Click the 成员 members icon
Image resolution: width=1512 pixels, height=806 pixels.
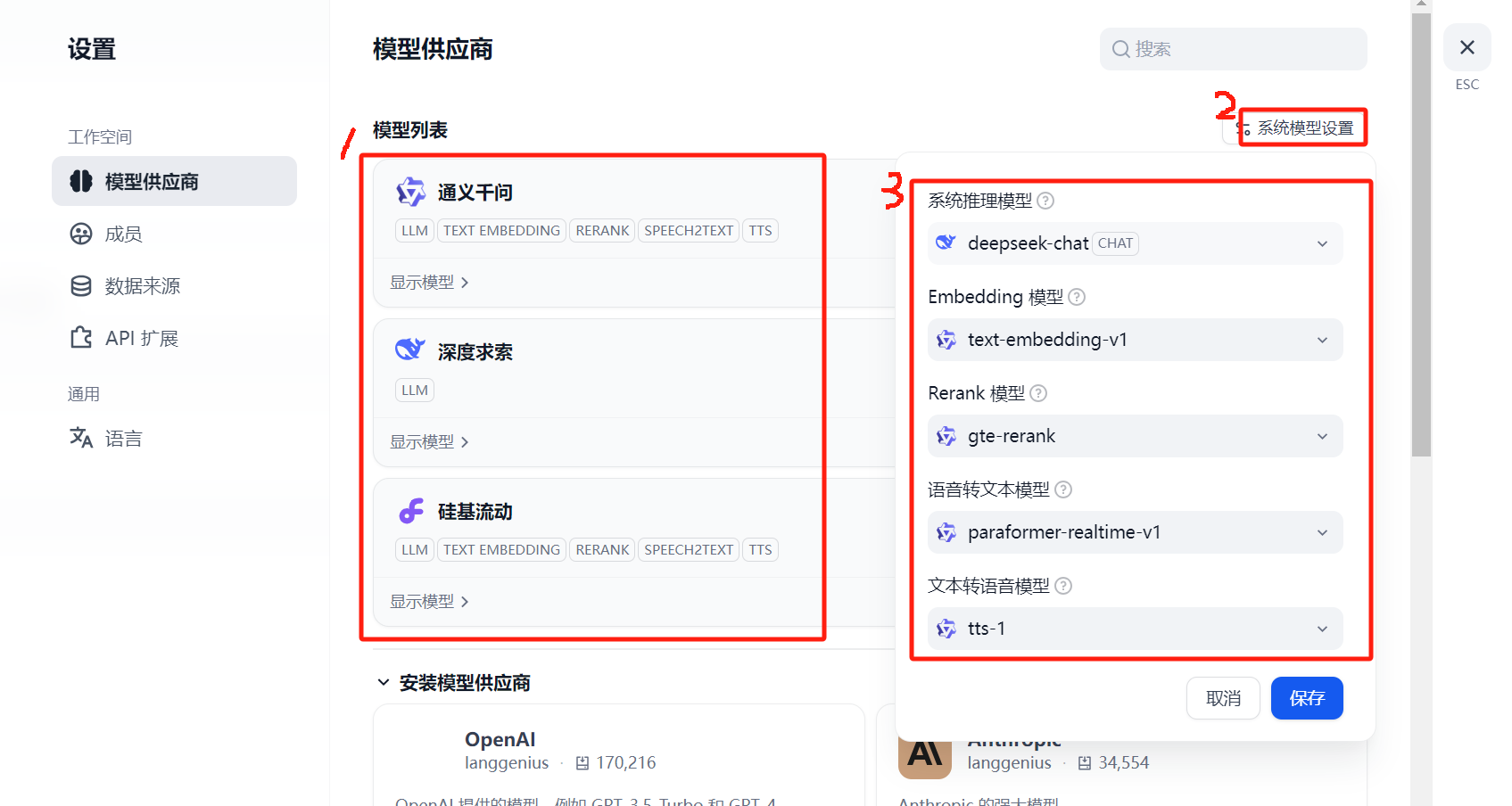point(81,234)
